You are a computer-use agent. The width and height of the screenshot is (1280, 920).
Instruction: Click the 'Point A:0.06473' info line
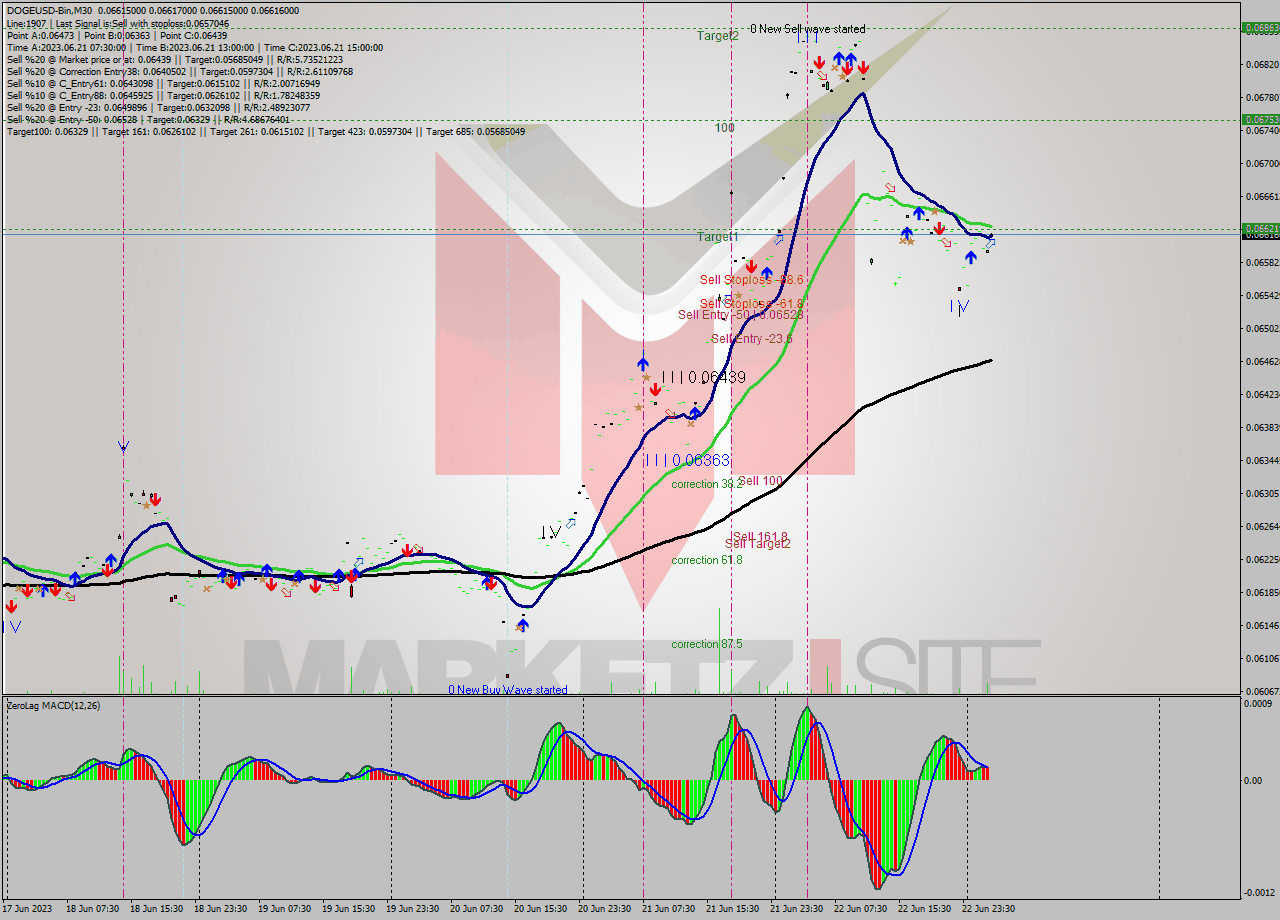117,35
